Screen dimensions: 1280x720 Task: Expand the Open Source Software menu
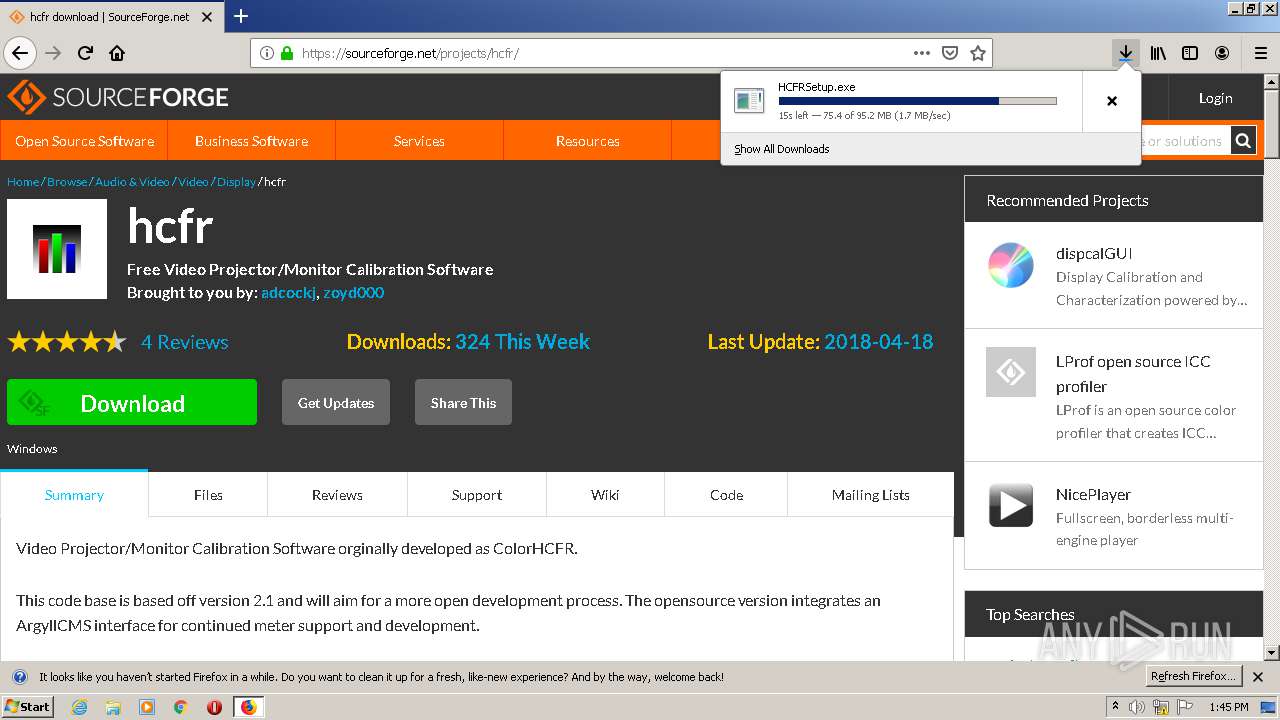84,141
